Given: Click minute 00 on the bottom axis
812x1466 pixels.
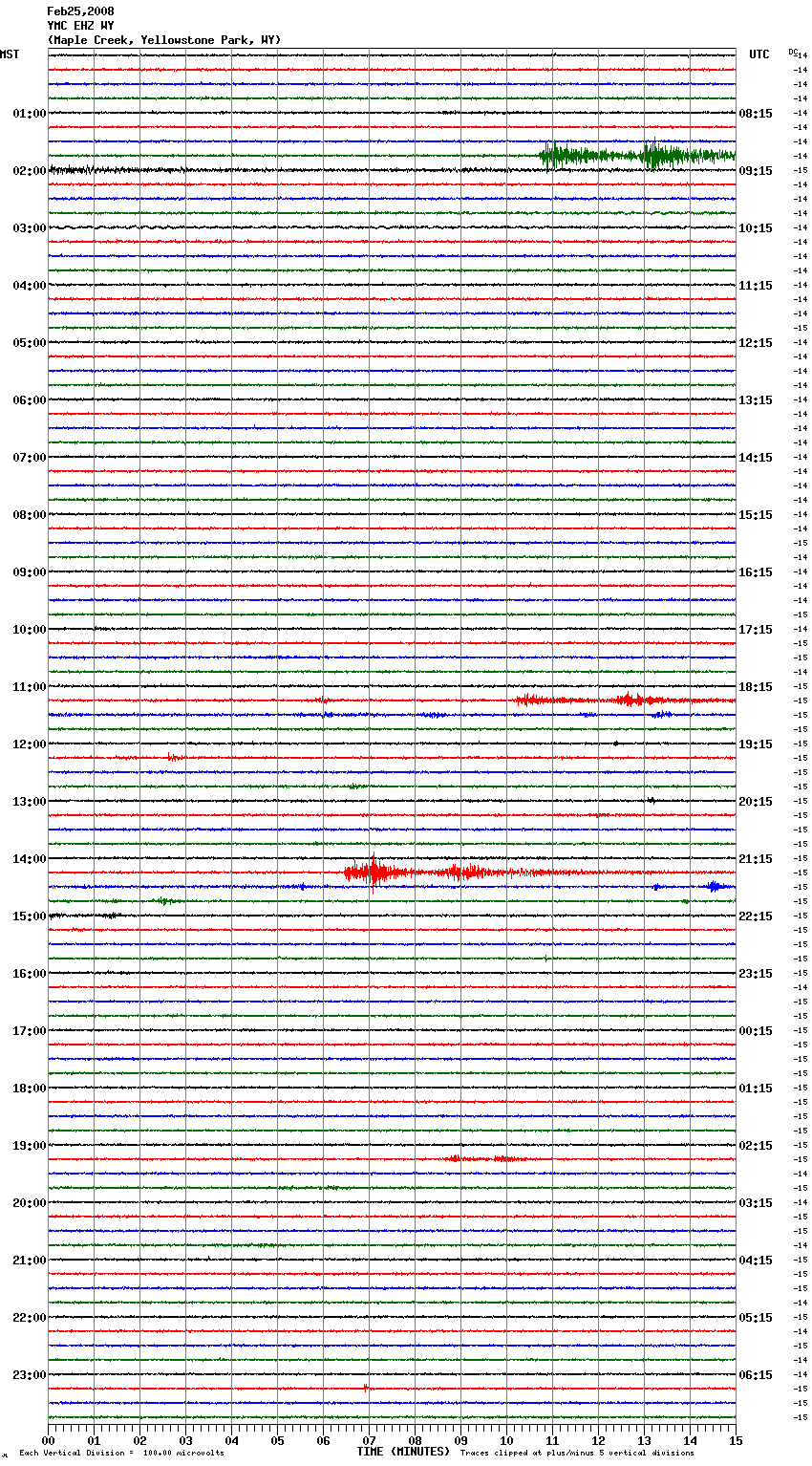Looking at the screenshot, I should pyautogui.click(x=49, y=1440).
